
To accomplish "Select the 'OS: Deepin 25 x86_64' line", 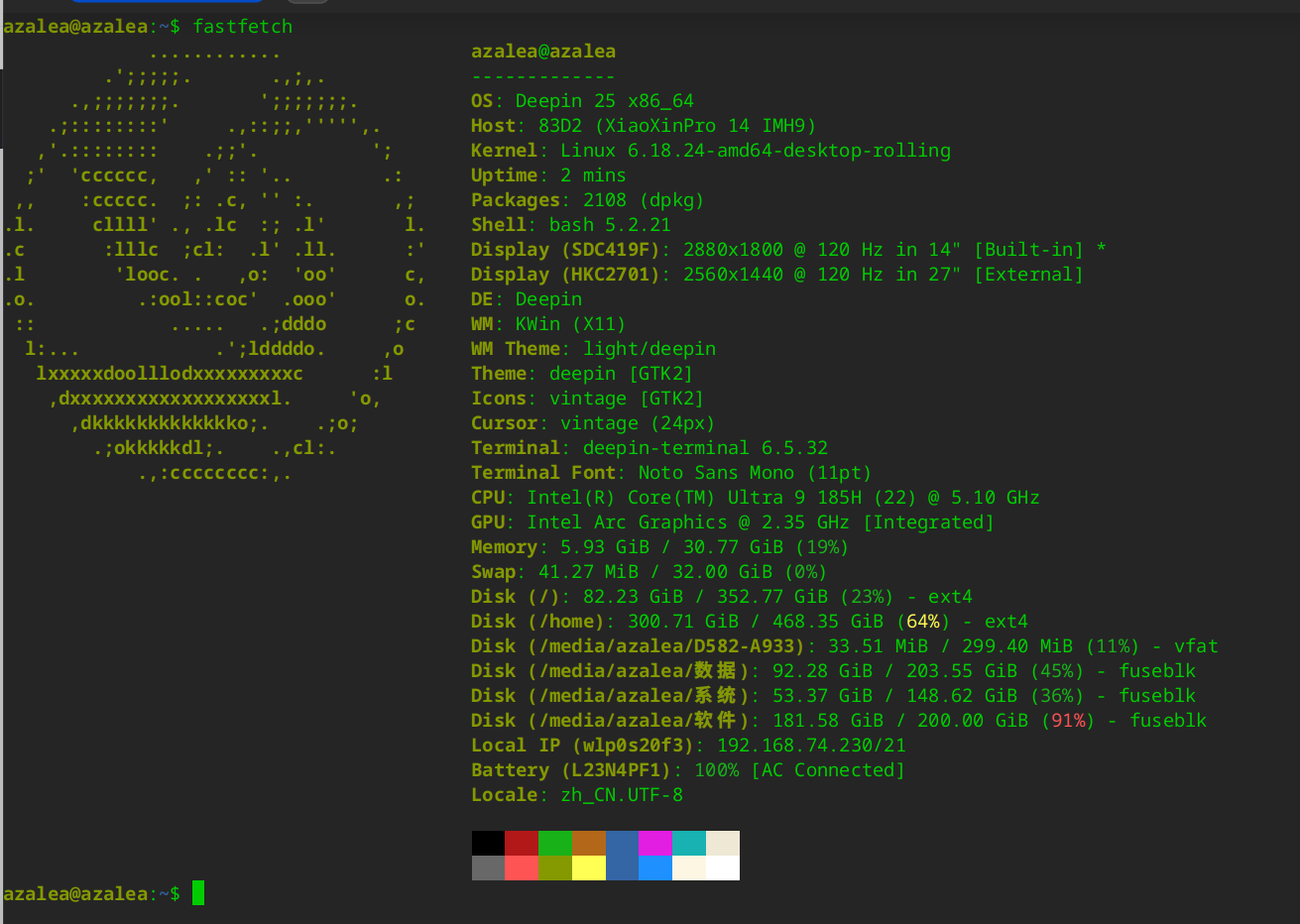I will [582, 101].
